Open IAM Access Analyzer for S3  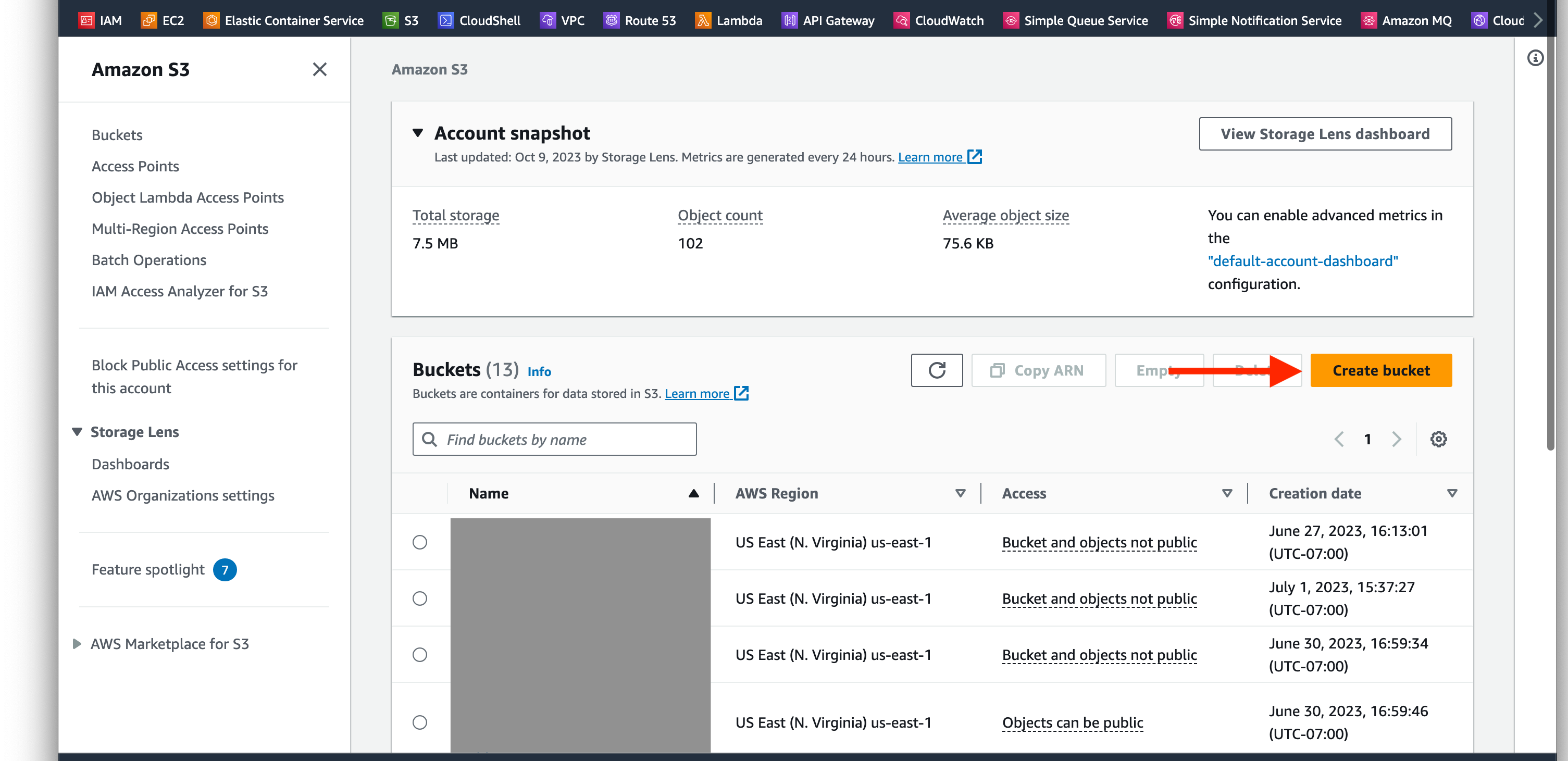click(180, 291)
